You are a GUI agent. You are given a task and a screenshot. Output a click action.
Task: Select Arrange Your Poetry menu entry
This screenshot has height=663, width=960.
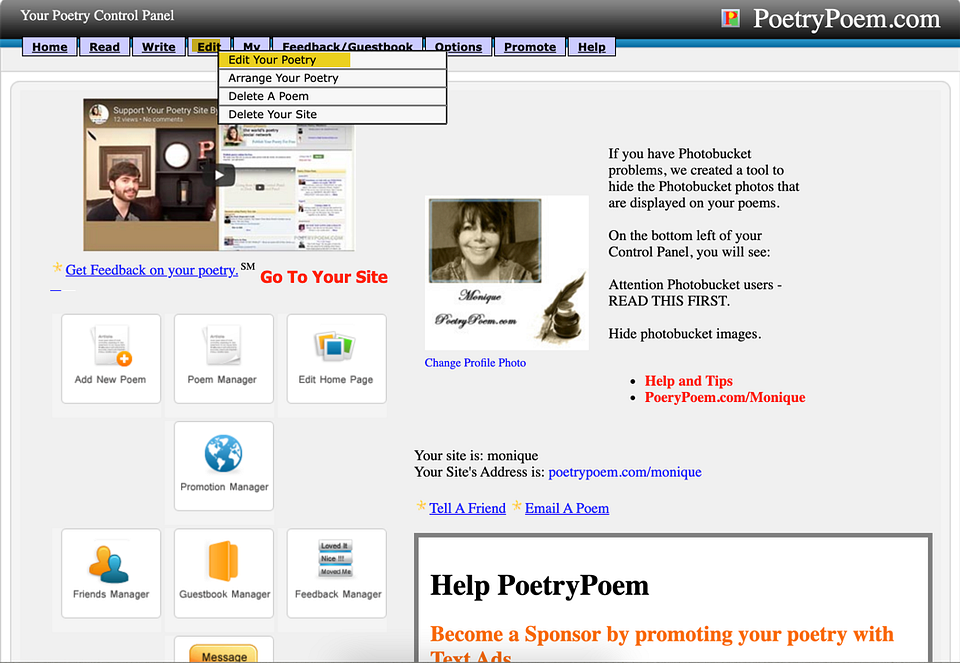point(332,78)
